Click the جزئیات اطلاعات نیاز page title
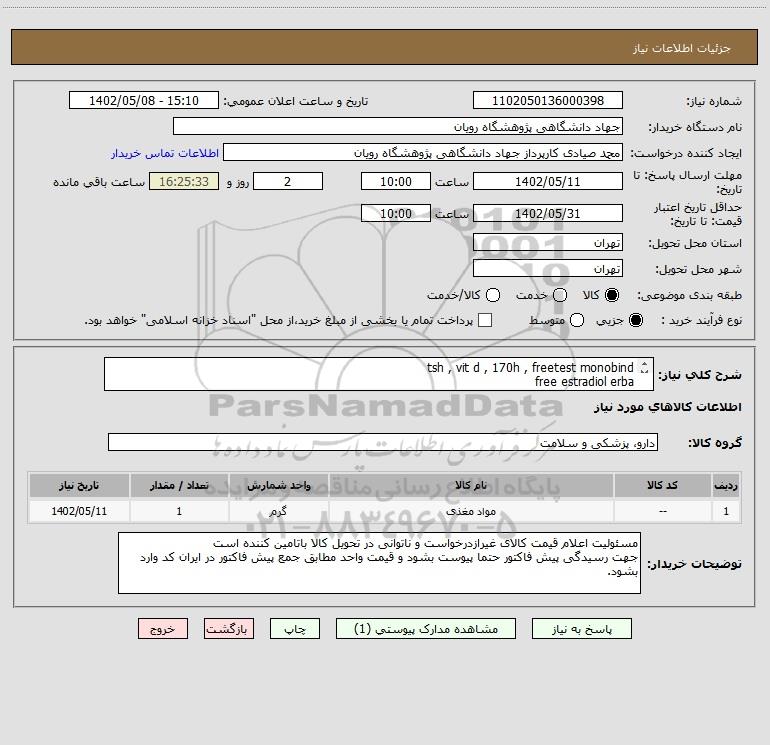 coord(681,48)
